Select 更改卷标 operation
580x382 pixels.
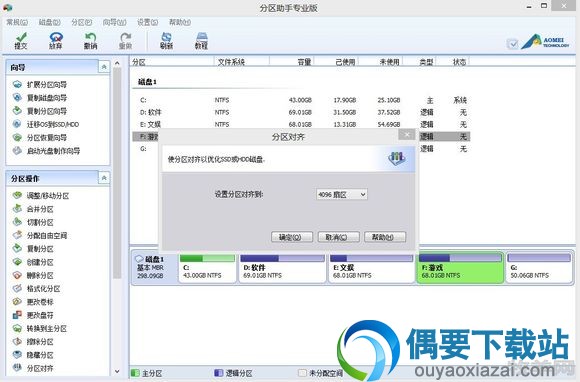[x=33, y=302]
